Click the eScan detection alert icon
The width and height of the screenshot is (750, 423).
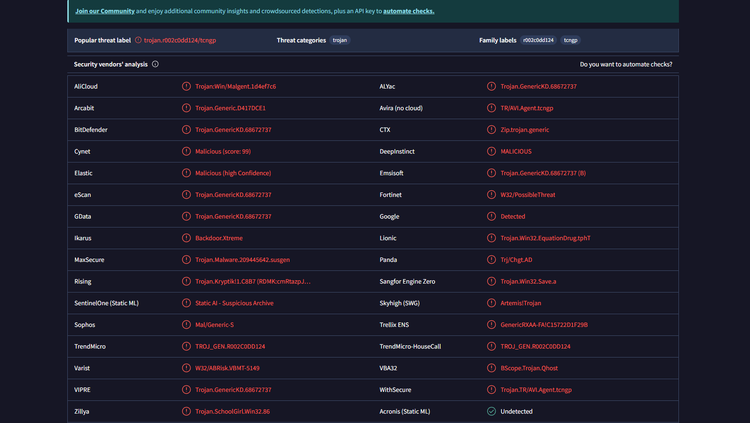(x=186, y=195)
